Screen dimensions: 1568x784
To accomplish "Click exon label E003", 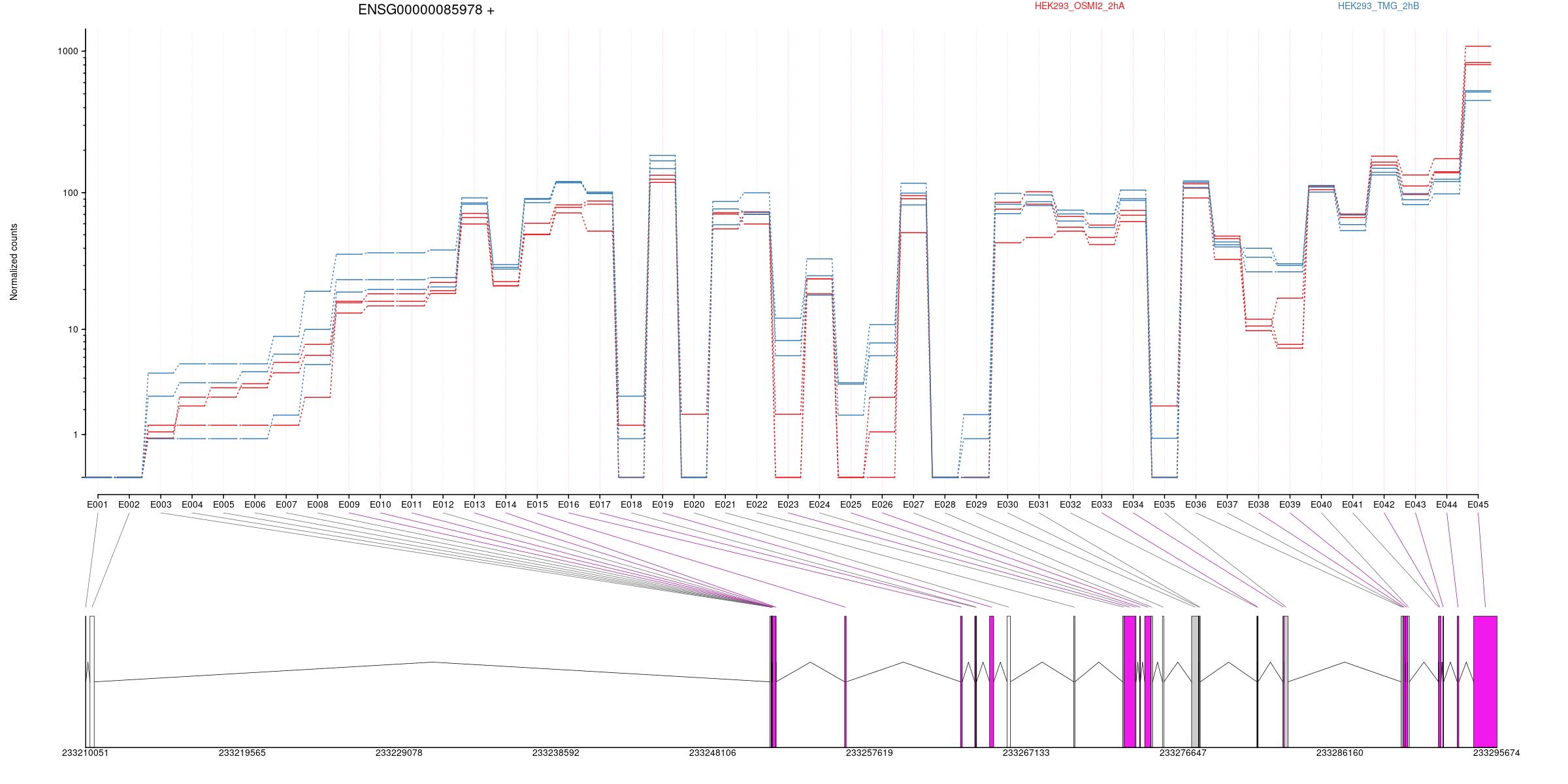I will click(161, 504).
